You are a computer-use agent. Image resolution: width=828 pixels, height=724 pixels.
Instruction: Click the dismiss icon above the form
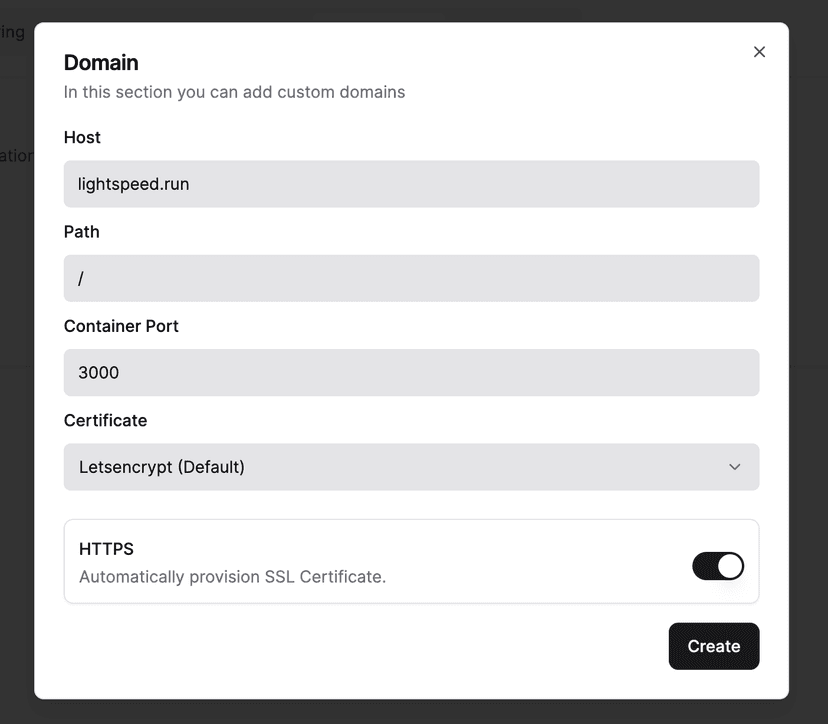(x=759, y=51)
